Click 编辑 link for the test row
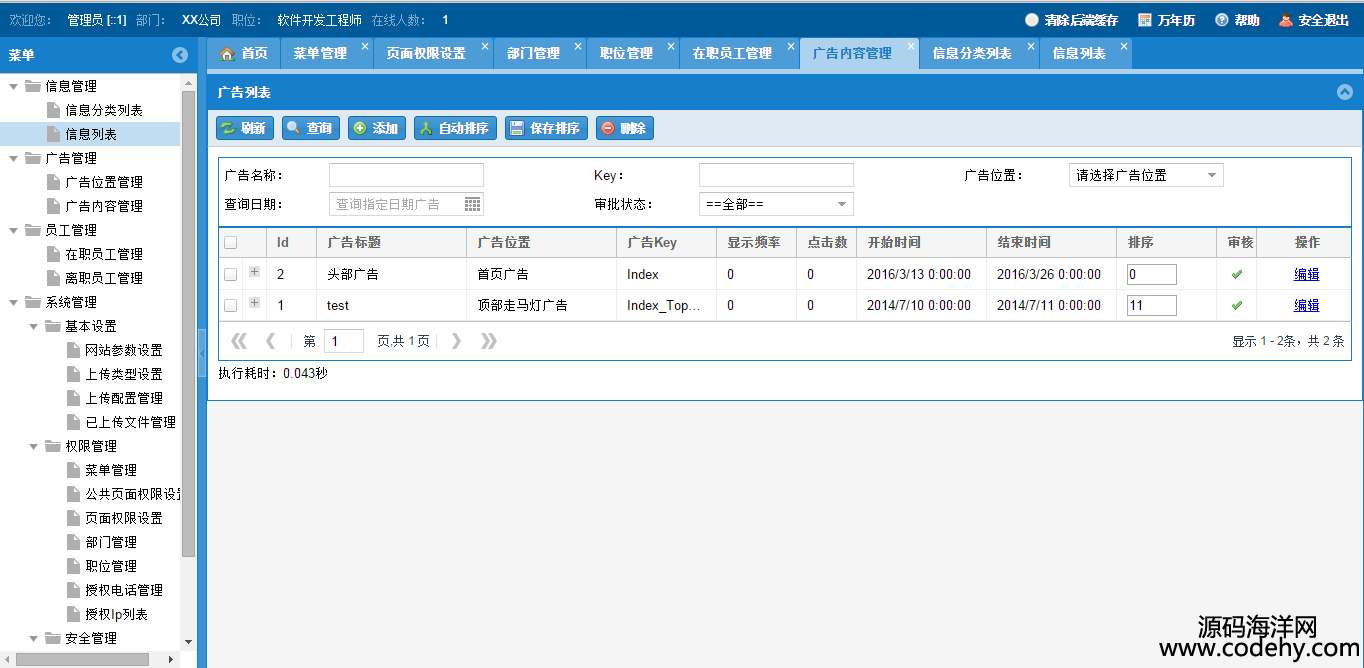Screen dimensions: 1364x668 click(x=1306, y=305)
